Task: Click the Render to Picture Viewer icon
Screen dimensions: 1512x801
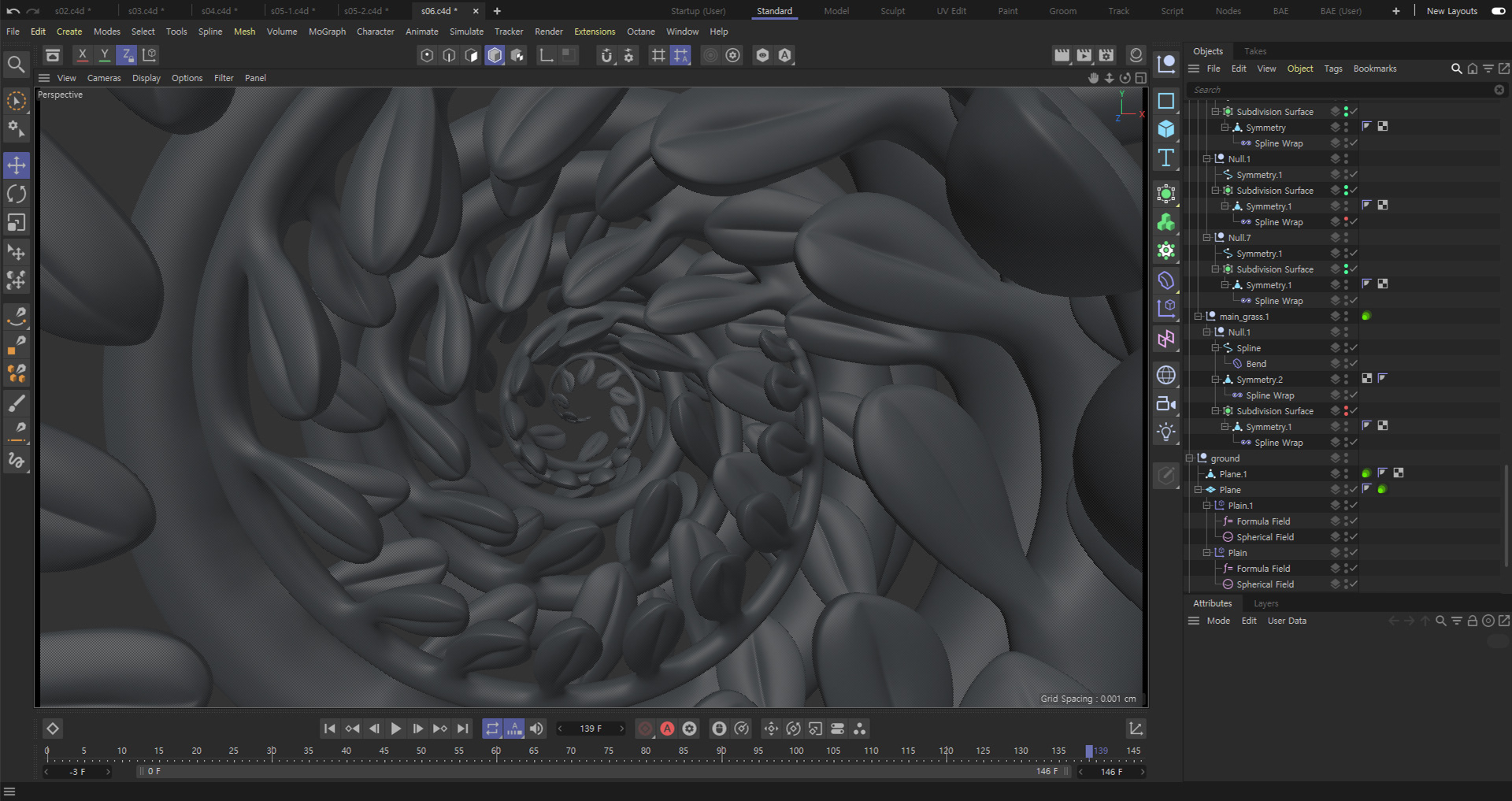Action: (x=1084, y=55)
